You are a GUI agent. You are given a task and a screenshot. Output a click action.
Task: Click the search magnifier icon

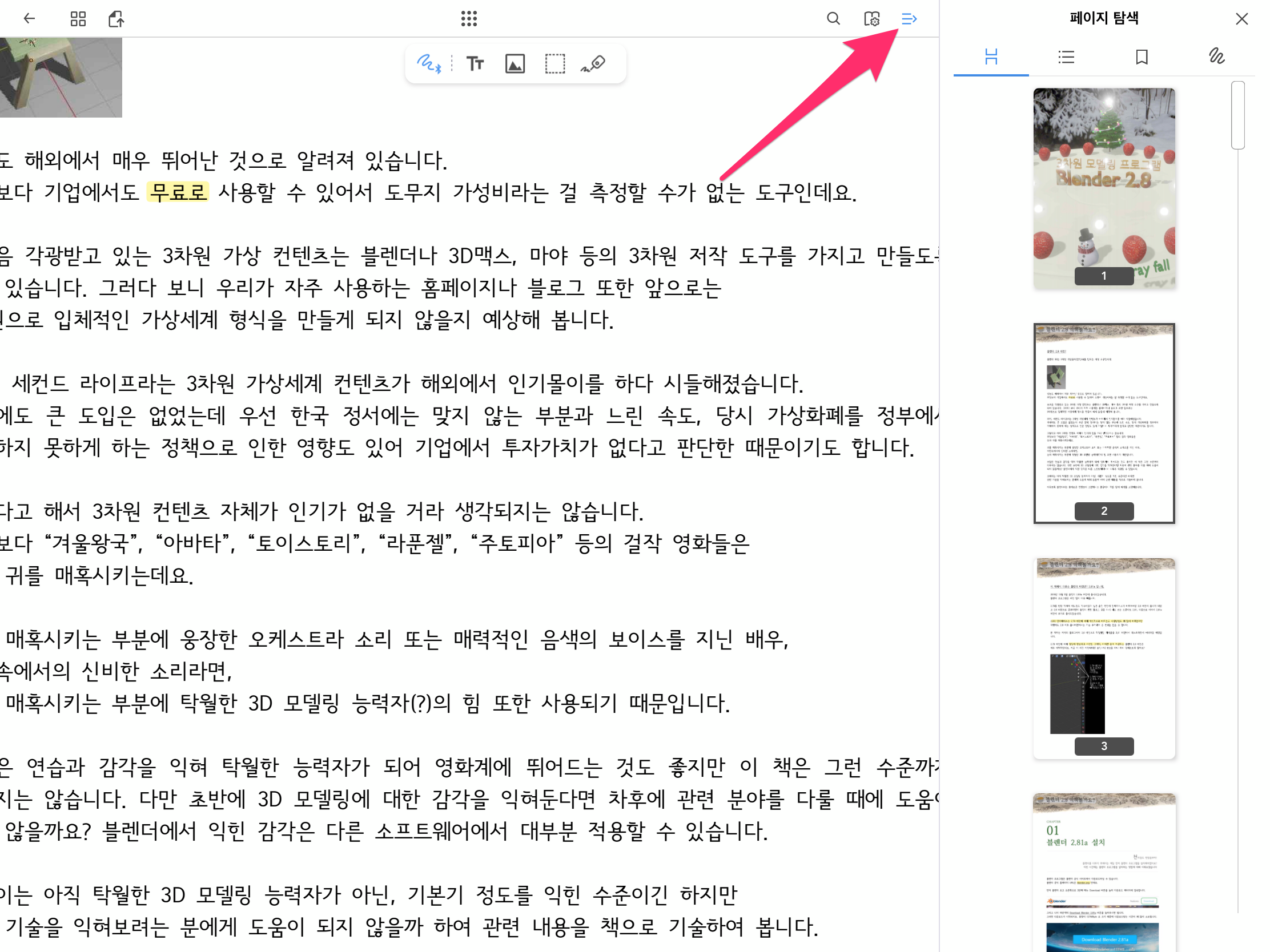point(833,19)
